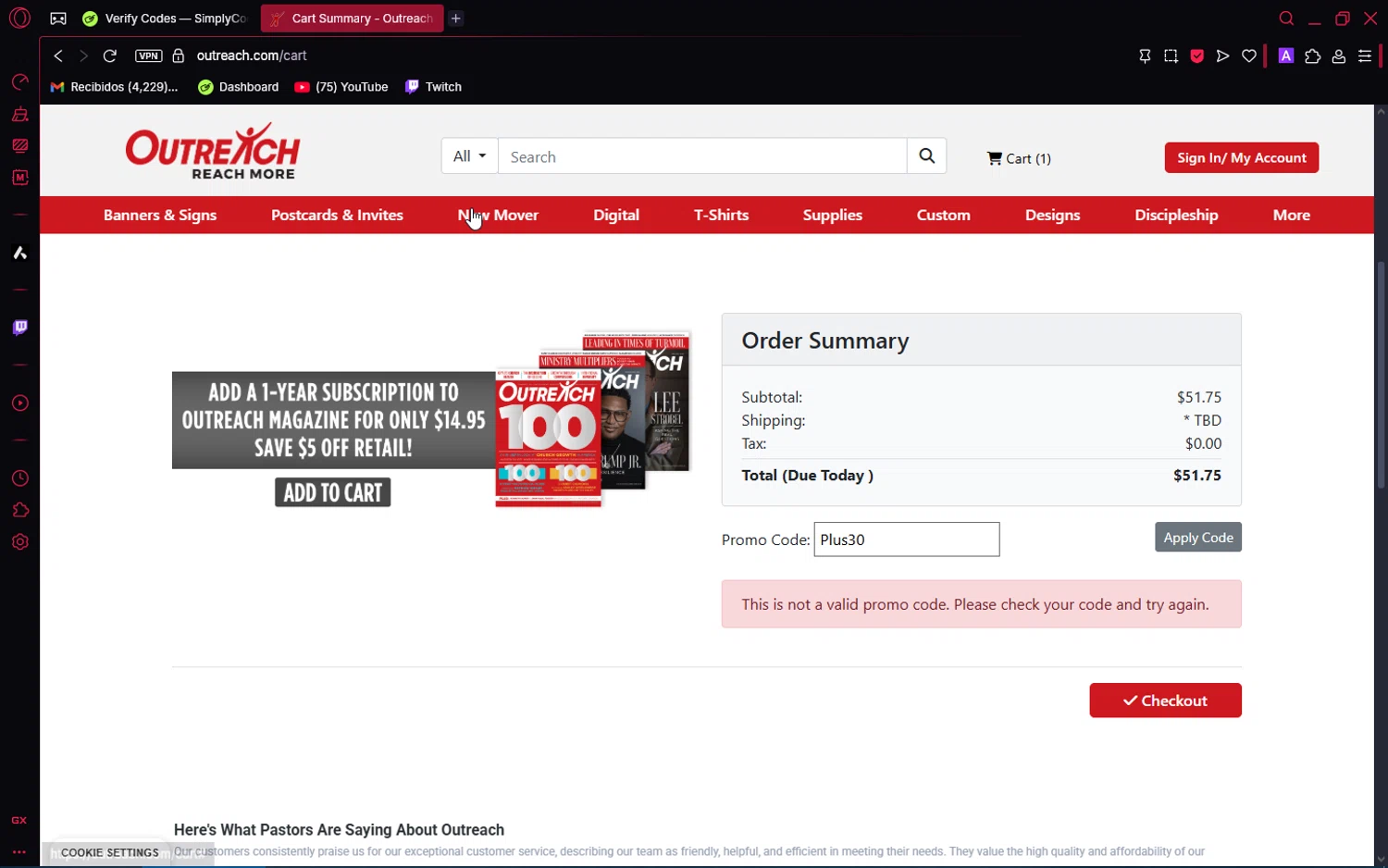Image resolution: width=1388 pixels, height=868 pixels.
Task: Click the Outreach magazine covers image
Action: (593, 419)
